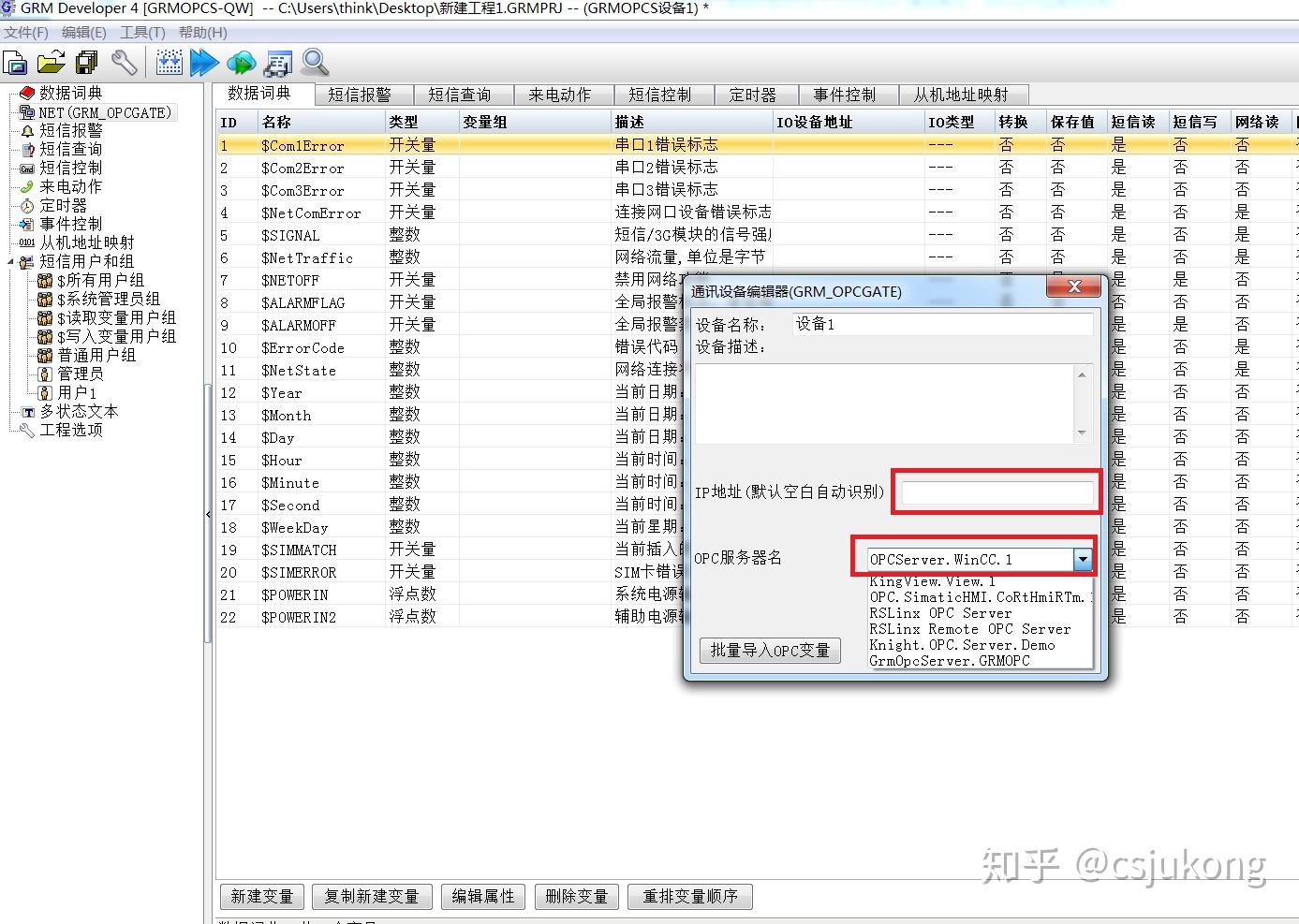Viewport: 1299px width, 924px height.
Task: Open an existing project file
Action: [51, 63]
